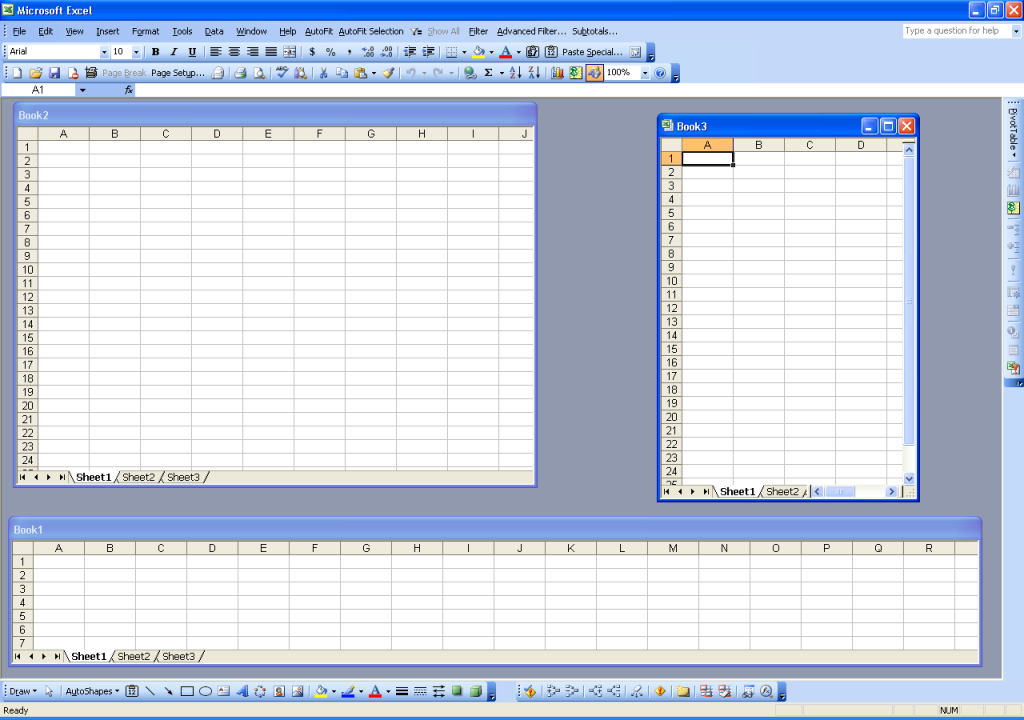1024x720 pixels.
Task: Click the AutoSum sigma icon
Action: point(488,73)
